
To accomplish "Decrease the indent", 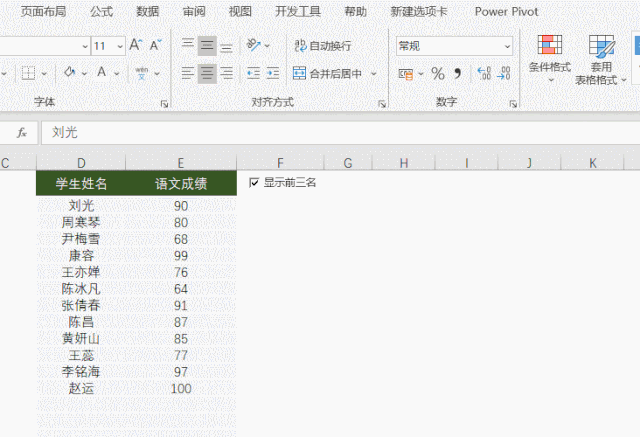I will tap(253, 73).
